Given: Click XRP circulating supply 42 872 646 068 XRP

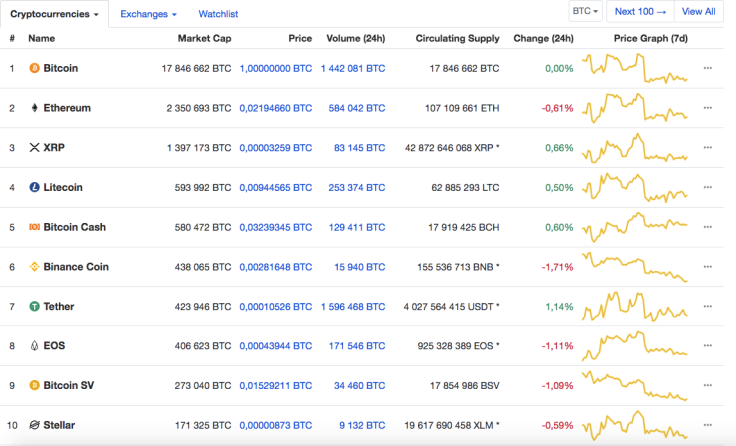Looking at the screenshot, I should (x=449, y=148).
